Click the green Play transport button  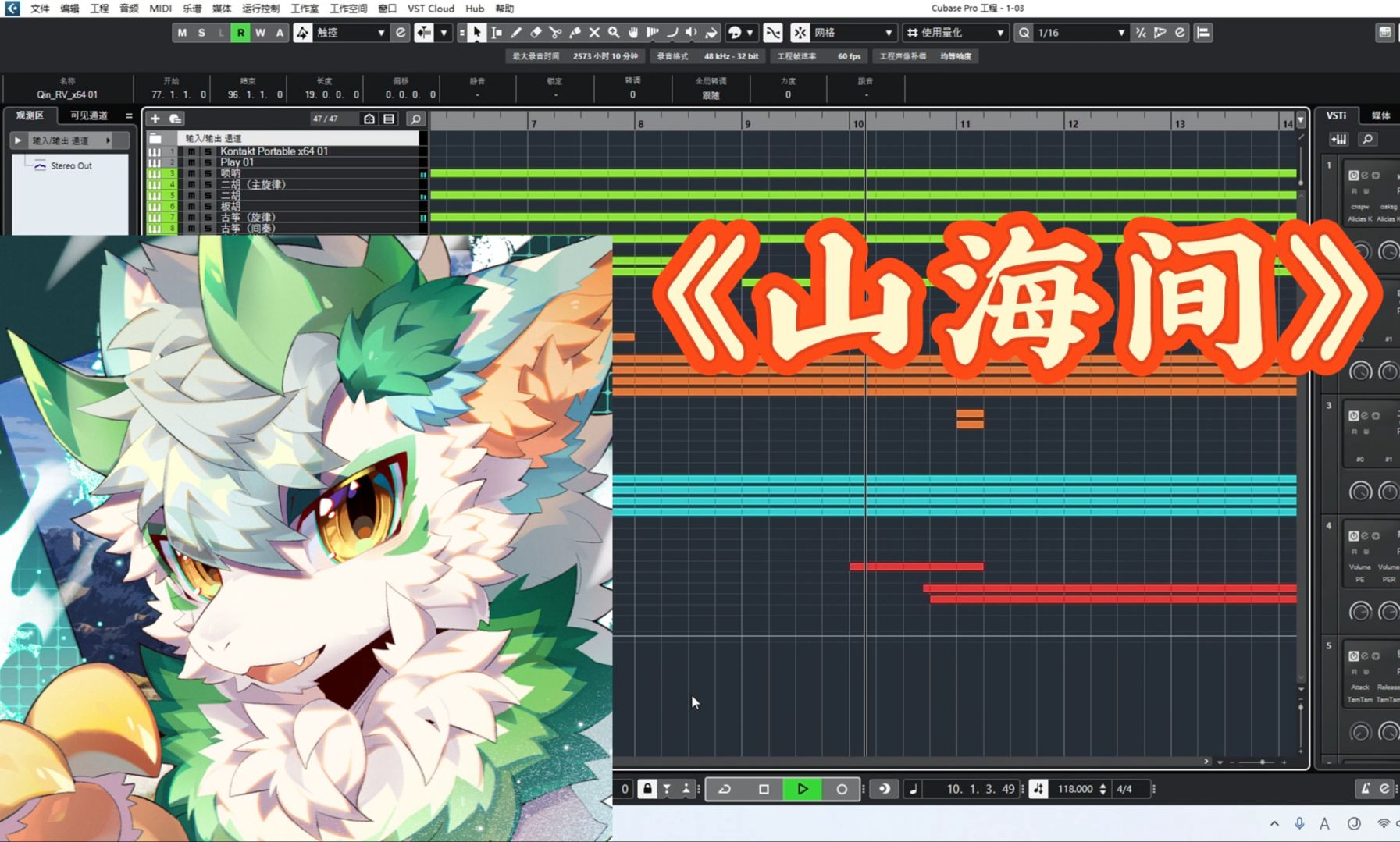[x=802, y=789]
